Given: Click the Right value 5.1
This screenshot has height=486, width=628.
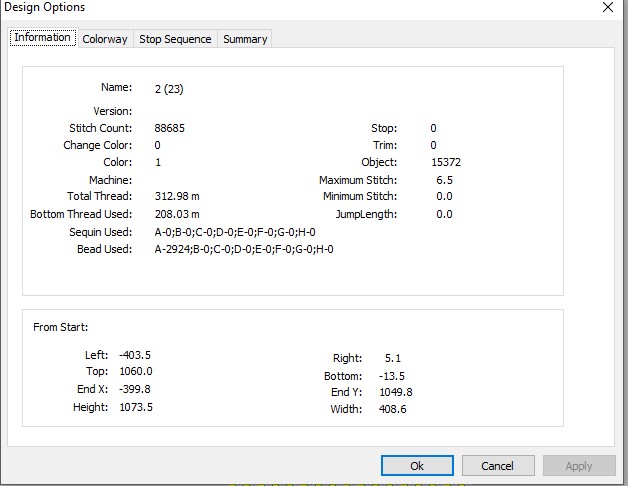Looking at the screenshot, I should click(x=392, y=358).
